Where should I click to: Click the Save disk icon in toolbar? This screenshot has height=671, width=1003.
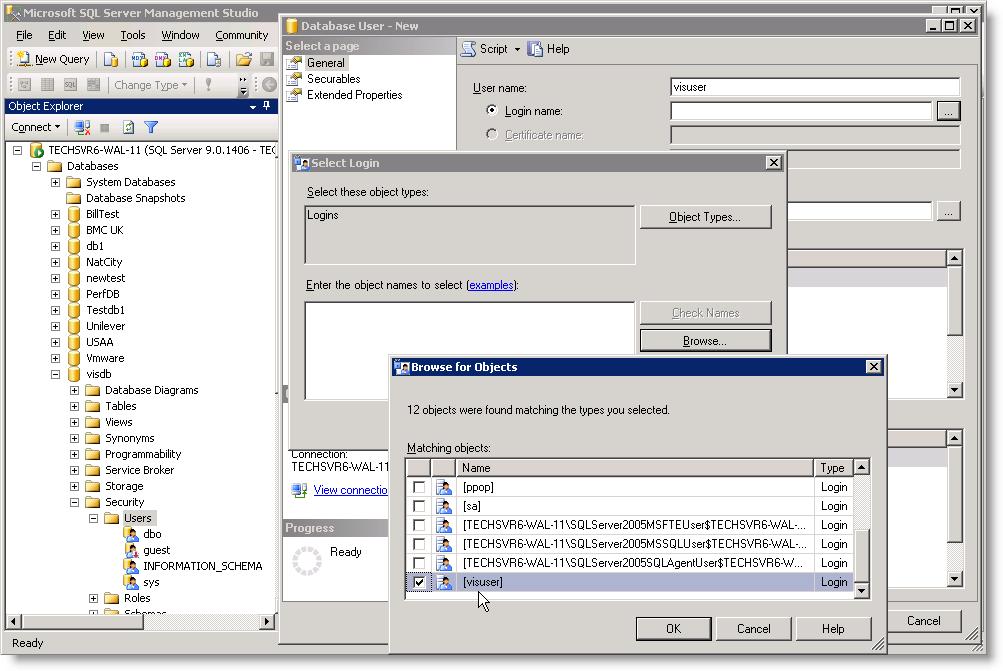[x=267, y=59]
